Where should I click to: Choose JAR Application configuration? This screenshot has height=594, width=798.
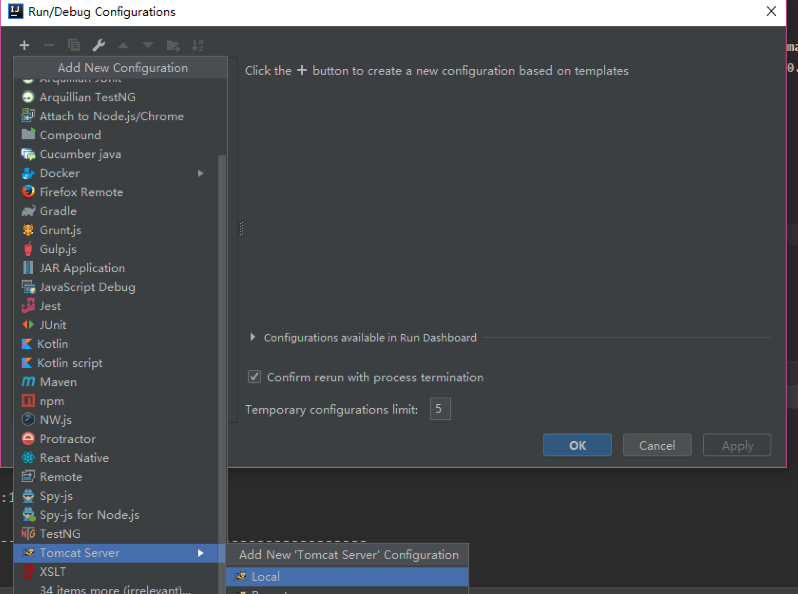click(x=116, y=268)
